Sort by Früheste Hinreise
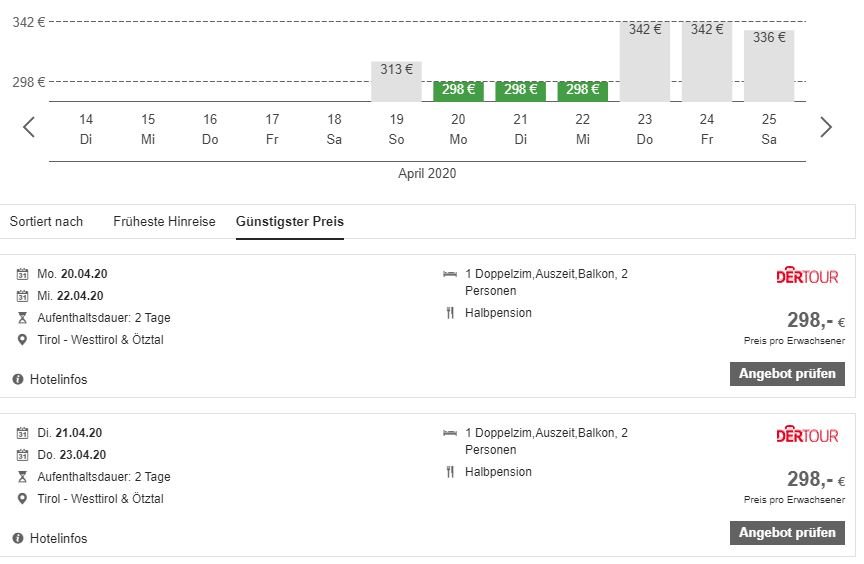The height and width of the screenshot is (564, 864). [x=164, y=222]
